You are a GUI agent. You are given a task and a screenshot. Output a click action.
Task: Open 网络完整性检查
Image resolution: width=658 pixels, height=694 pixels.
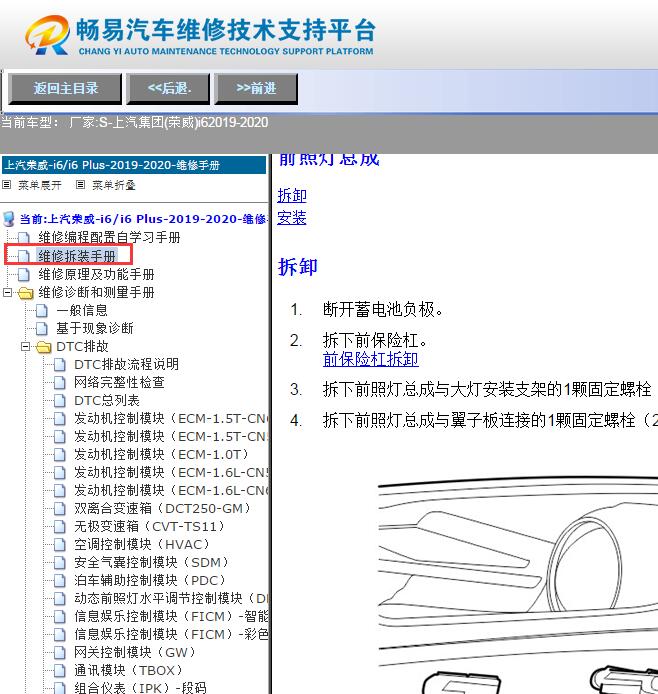click(x=119, y=382)
